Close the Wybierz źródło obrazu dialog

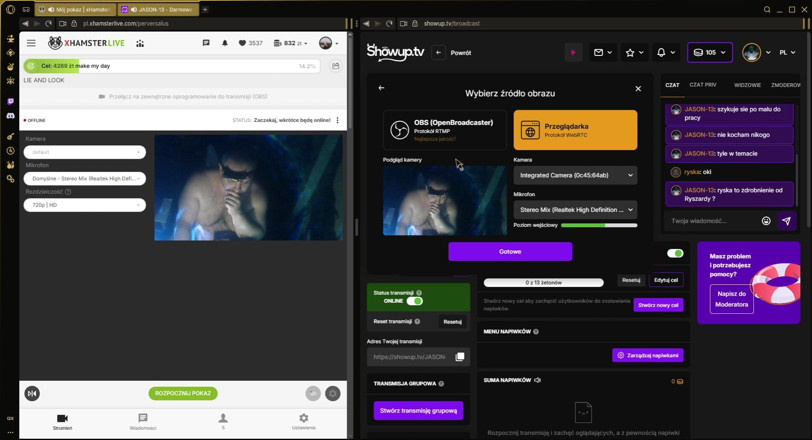tap(638, 89)
